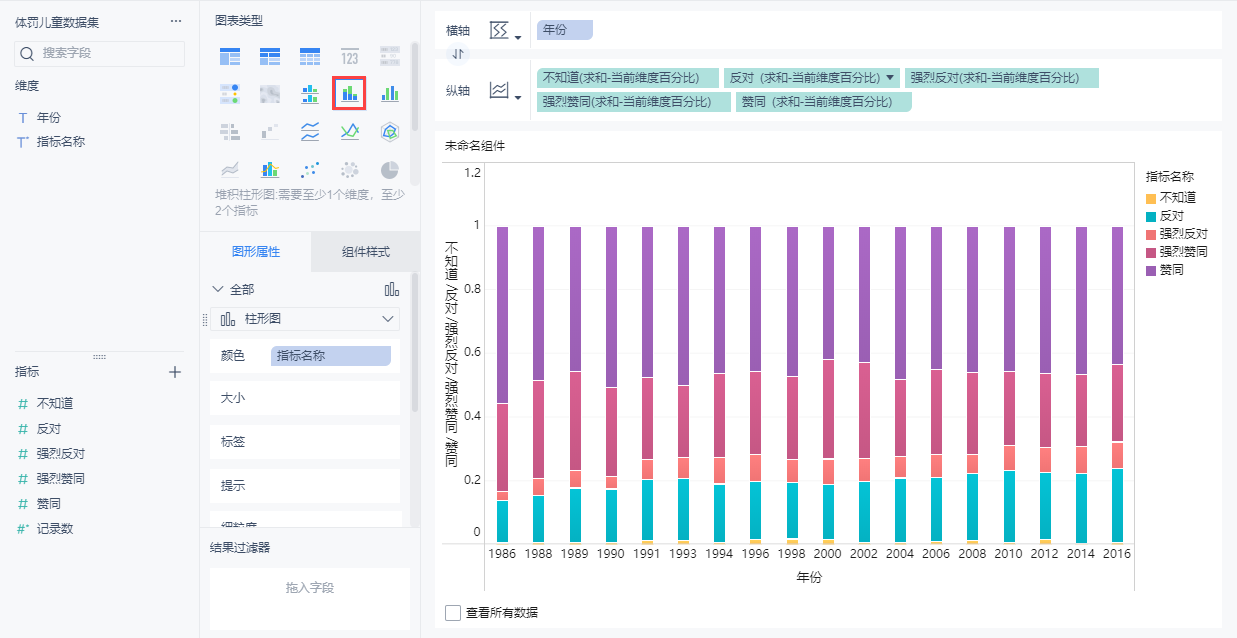This screenshot has width=1237, height=638.
Task: Choose the combination column-line chart type
Action: click(x=270, y=169)
